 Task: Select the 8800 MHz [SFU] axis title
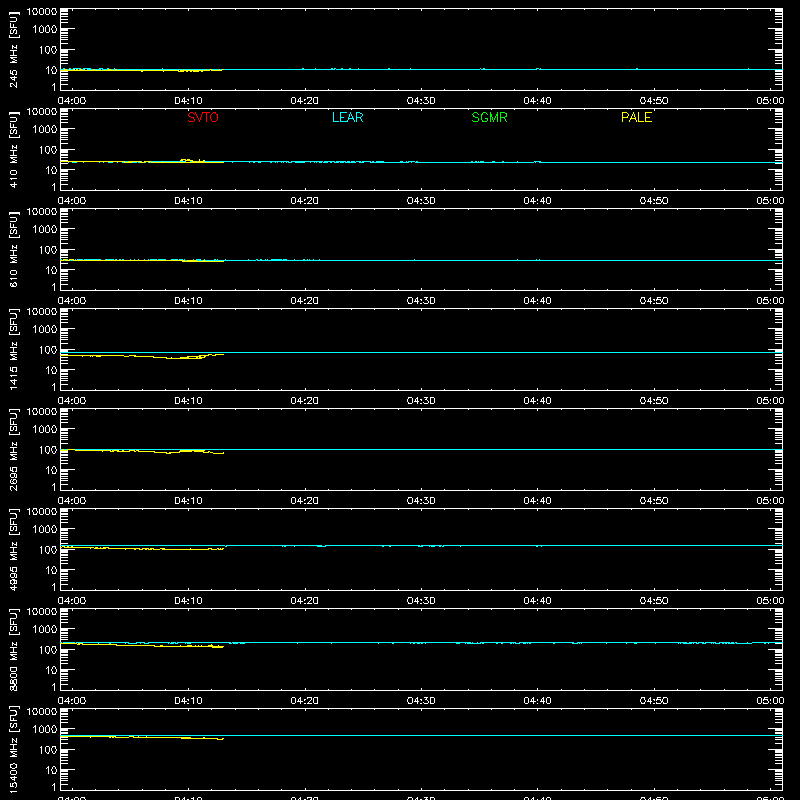(x=13, y=650)
